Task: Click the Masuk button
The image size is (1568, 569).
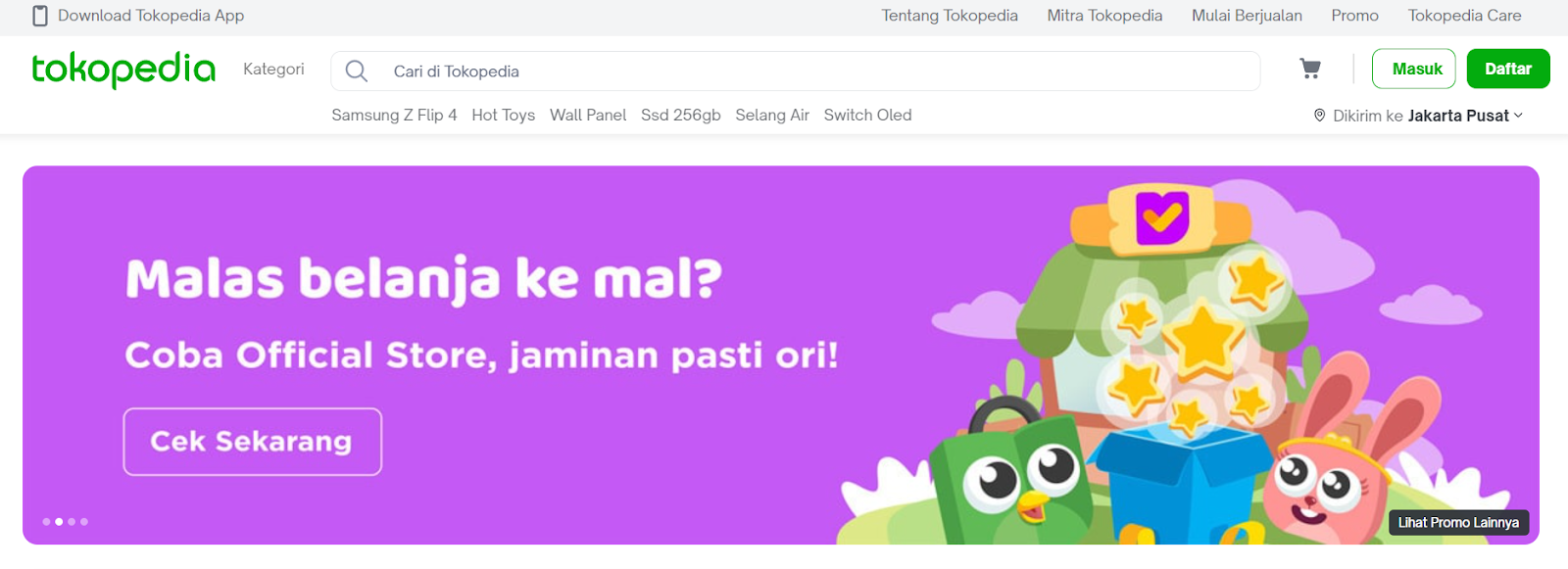Action: (1414, 69)
